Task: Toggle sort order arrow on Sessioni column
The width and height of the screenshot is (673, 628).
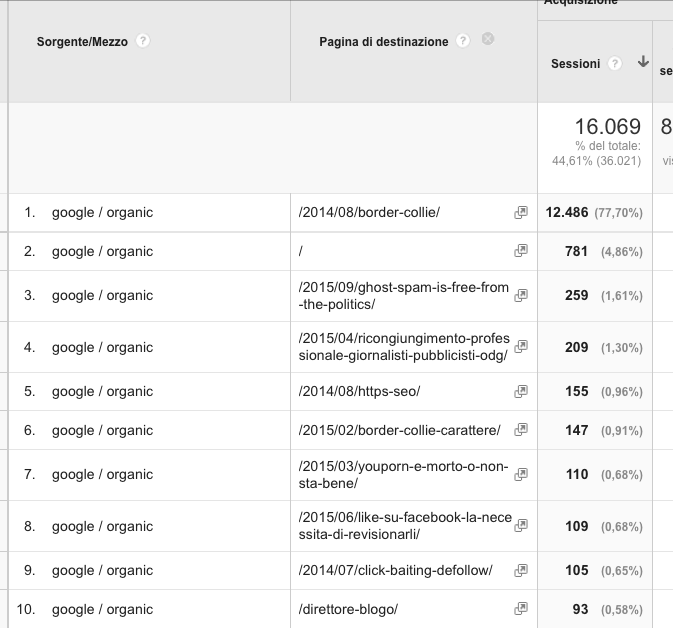Action: click(643, 62)
